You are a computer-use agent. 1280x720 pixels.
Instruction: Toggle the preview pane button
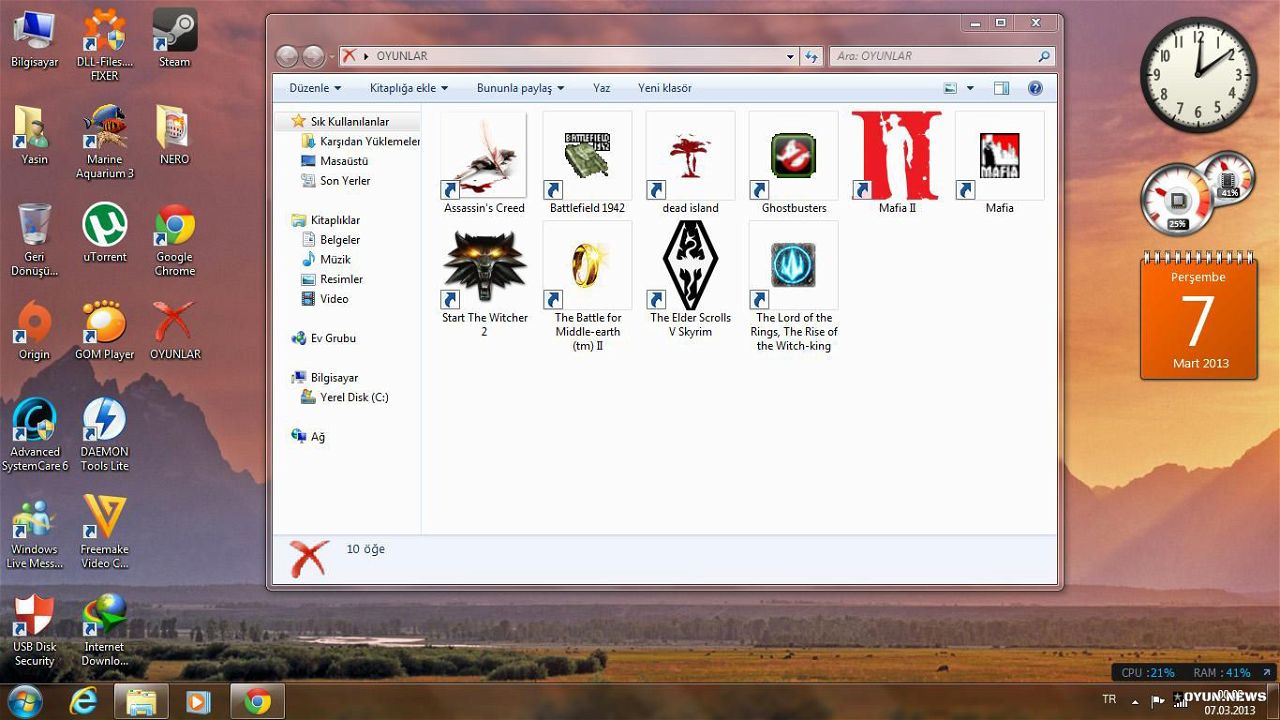pyautogui.click(x=1001, y=88)
